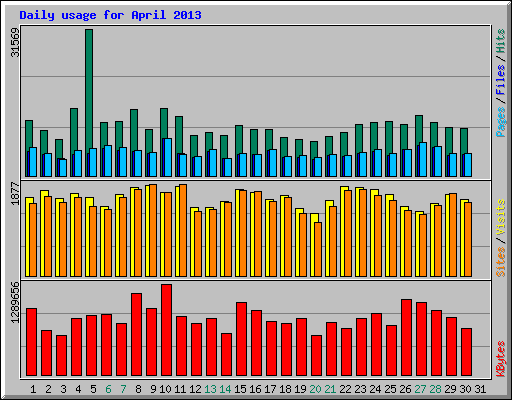Screen dimensions: 512x400
Task: Select green weekend day label 20
Action: 315,389
